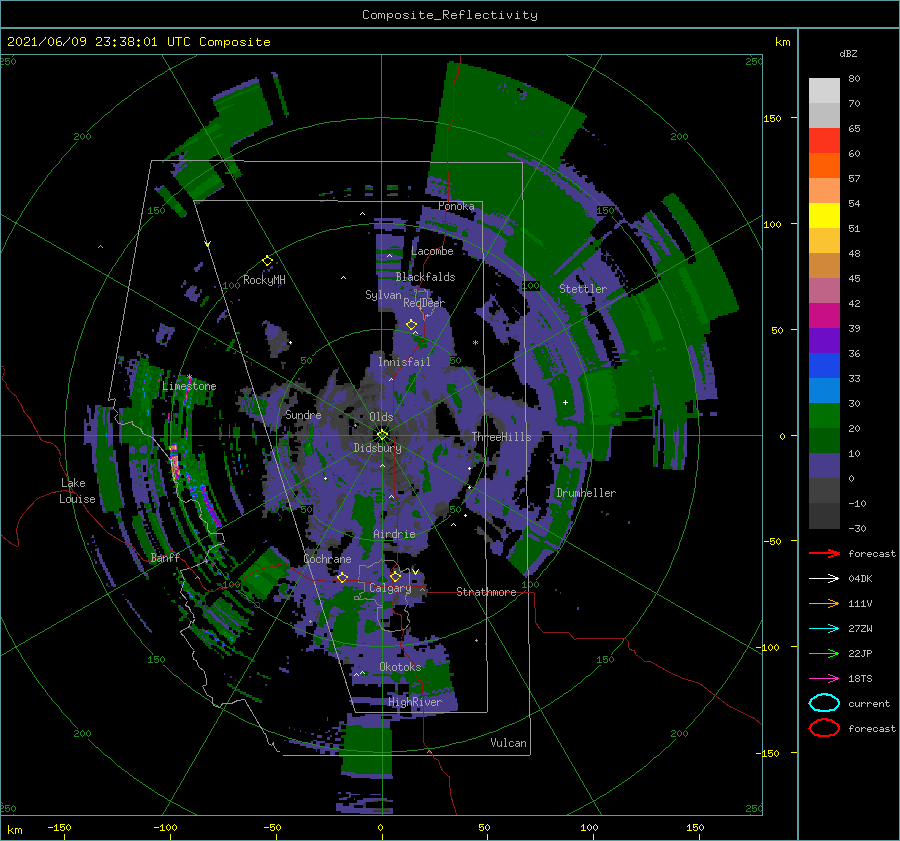This screenshot has height=841, width=900.
Task: Click the yellow radar center marker near Olds
Action: click(382, 435)
